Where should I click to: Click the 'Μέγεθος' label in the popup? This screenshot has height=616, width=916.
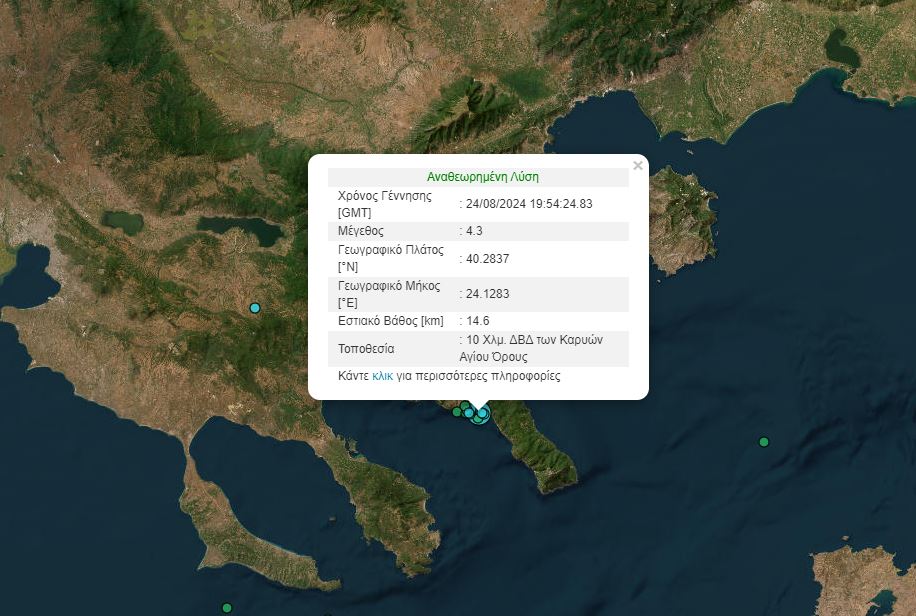(x=362, y=231)
